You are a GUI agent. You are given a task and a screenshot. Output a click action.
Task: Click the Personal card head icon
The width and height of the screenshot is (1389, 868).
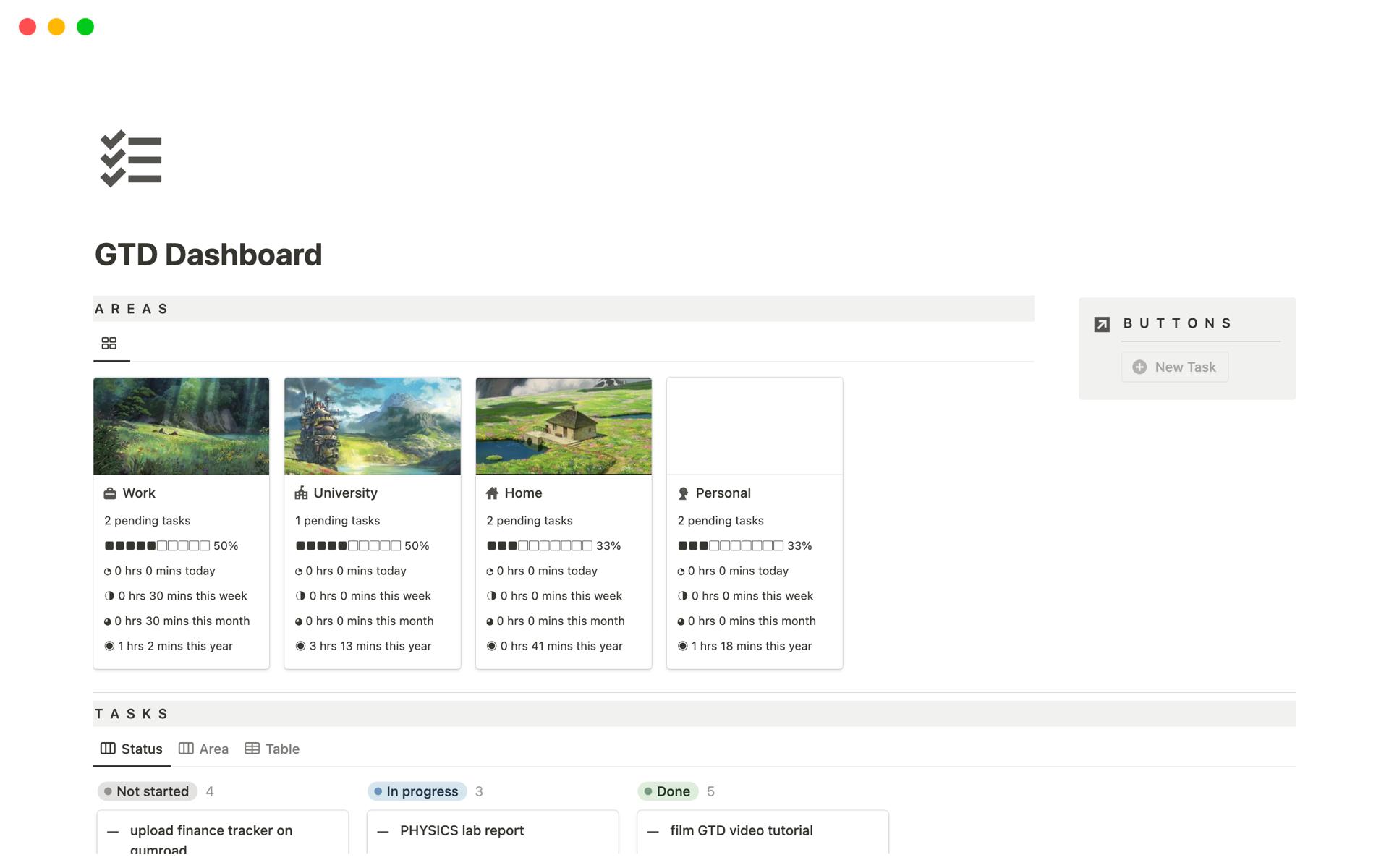[683, 493]
